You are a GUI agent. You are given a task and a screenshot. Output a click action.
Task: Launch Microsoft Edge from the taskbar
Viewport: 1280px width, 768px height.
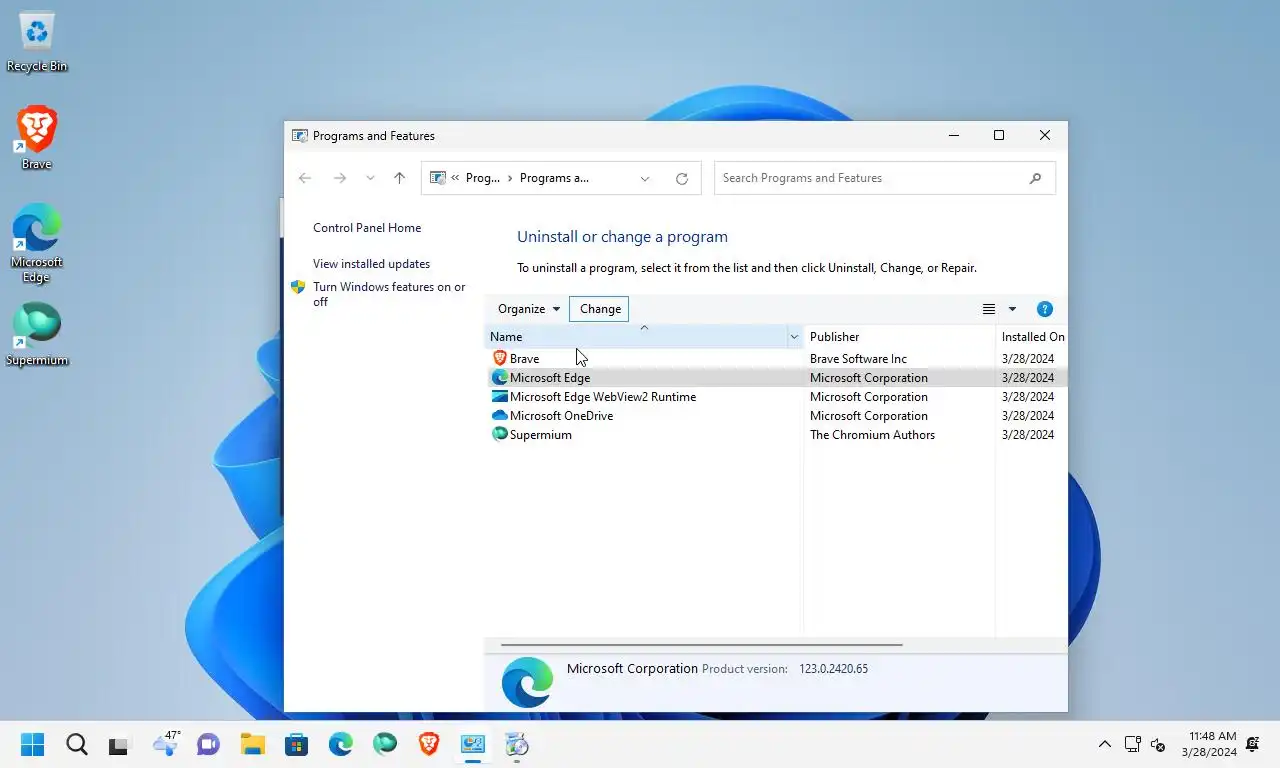pos(341,744)
